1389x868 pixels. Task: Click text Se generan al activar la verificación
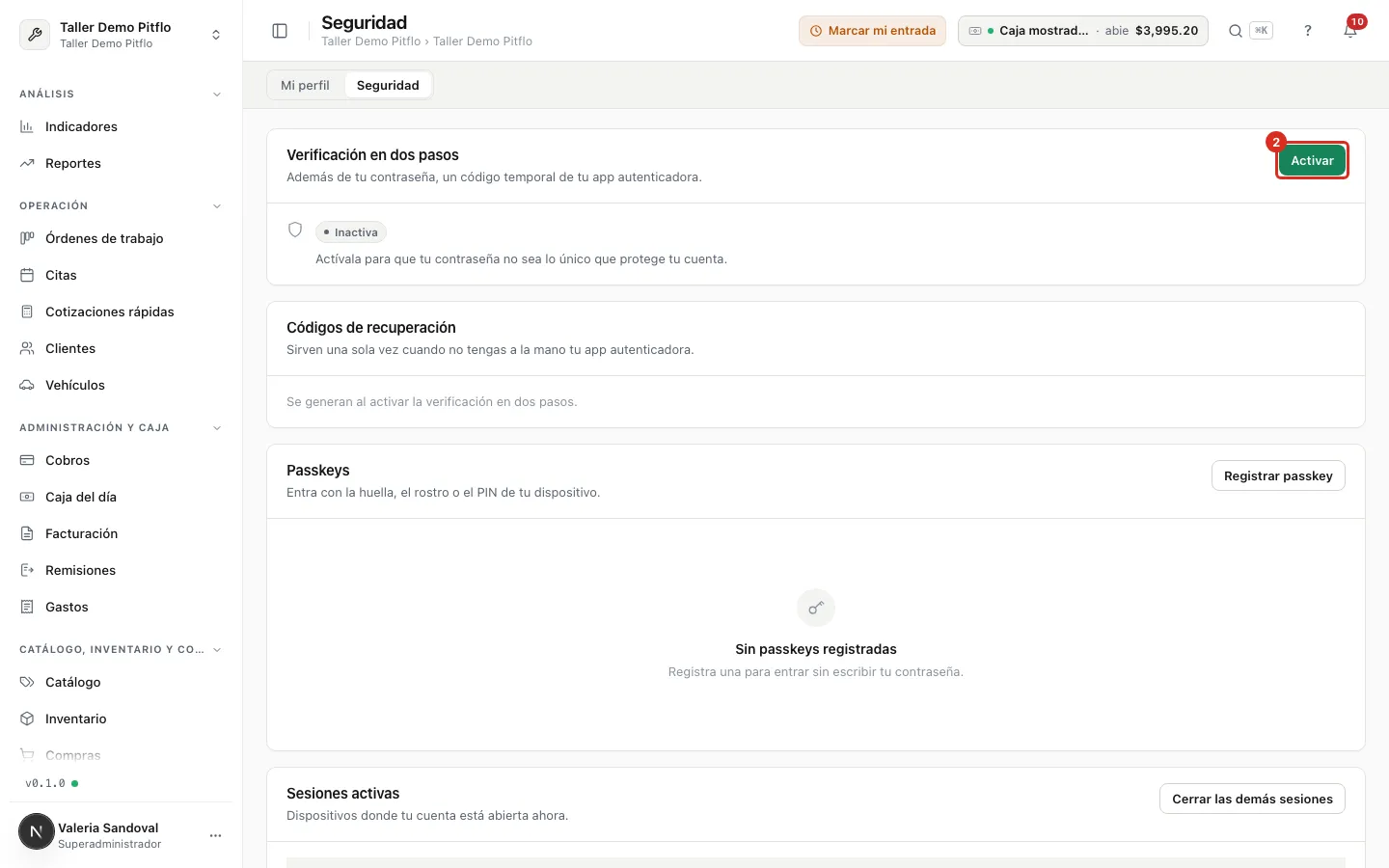point(432,402)
